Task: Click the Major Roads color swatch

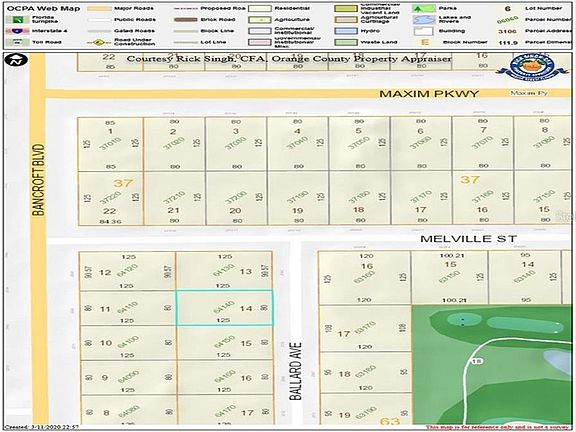Action: click(x=99, y=8)
